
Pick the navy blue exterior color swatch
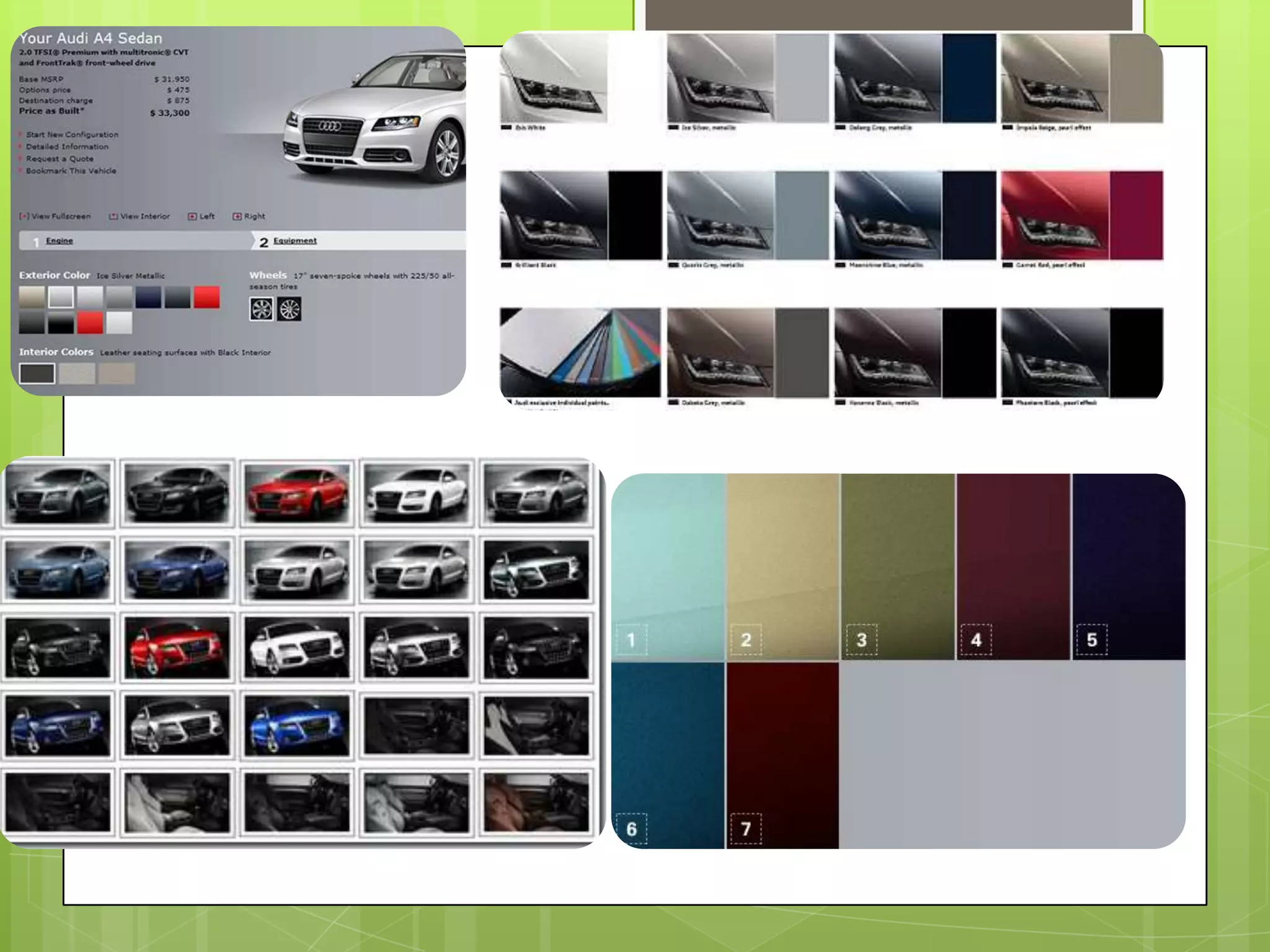(x=149, y=297)
